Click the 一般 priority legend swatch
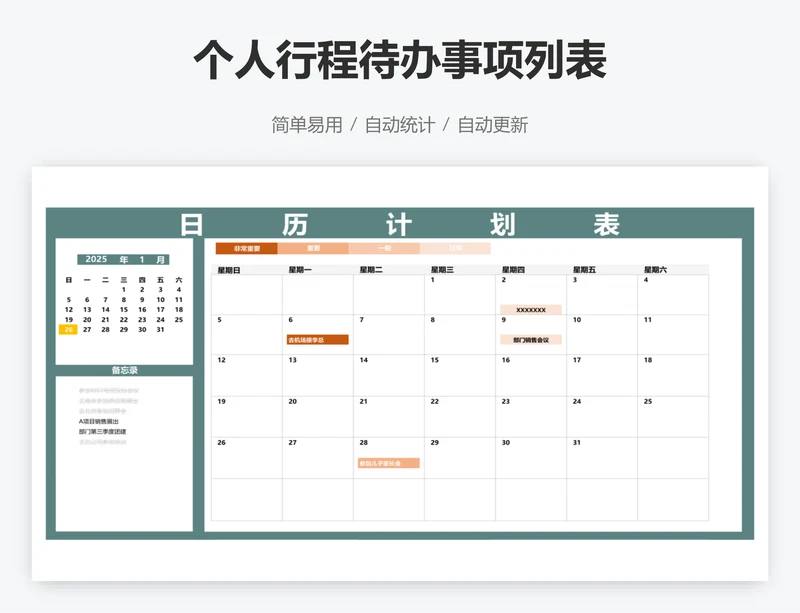The image size is (800, 613). click(x=384, y=248)
